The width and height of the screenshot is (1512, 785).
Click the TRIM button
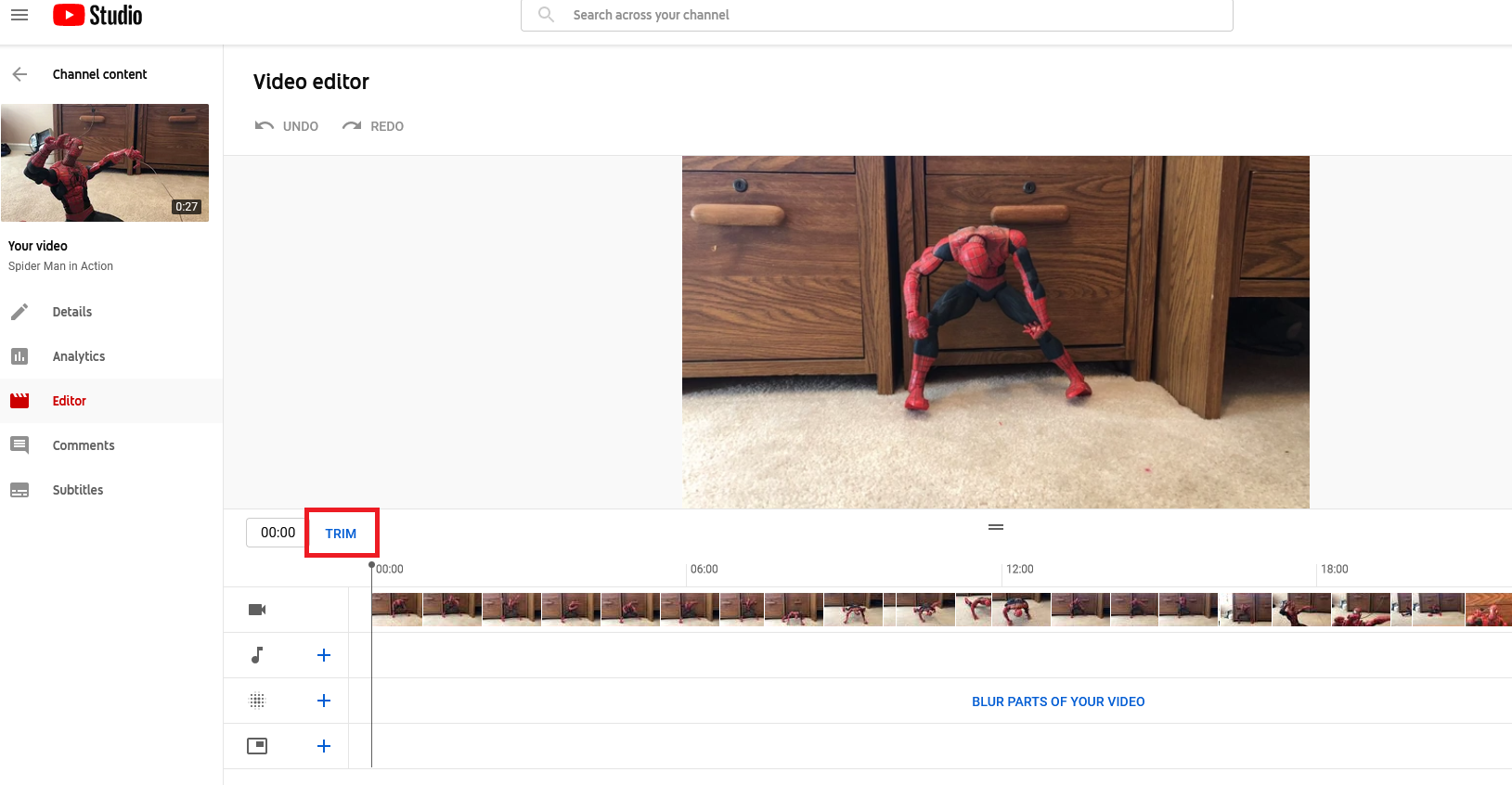tap(341, 534)
